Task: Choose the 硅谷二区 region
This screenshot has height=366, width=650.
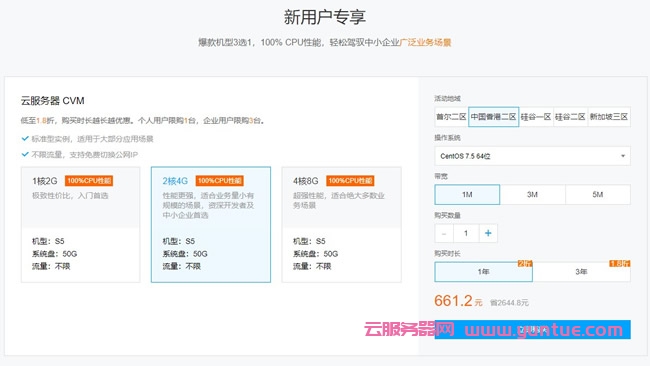Action: (570, 117)
